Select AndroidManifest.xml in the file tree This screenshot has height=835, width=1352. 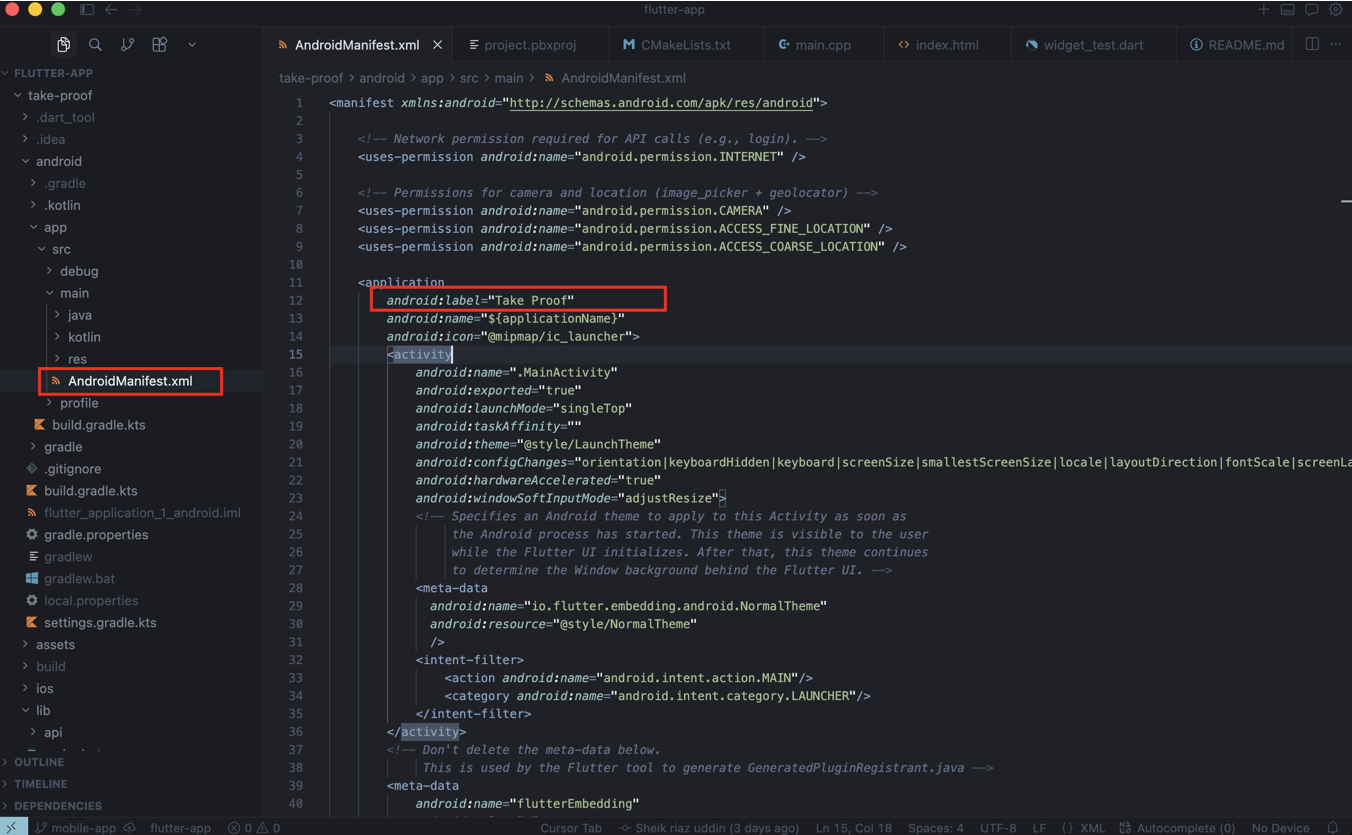click(x=131, y=381)
